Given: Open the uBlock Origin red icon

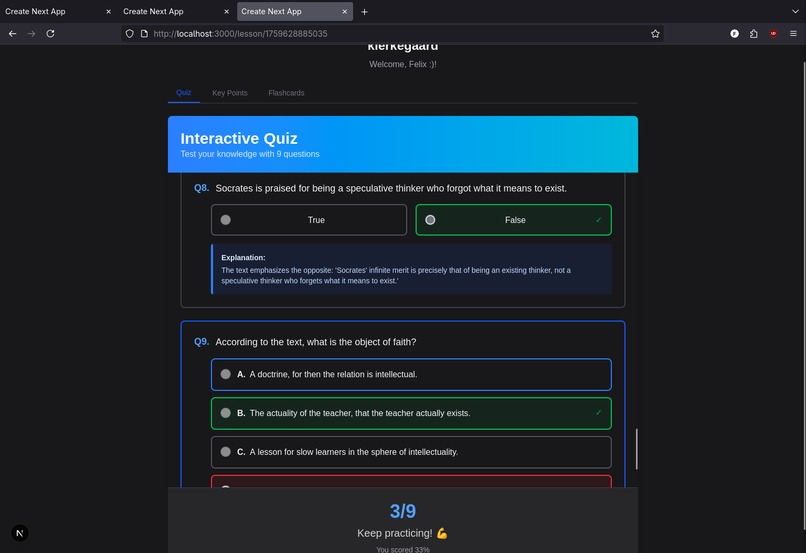Looking at the screenshot, I should (773, 33).
